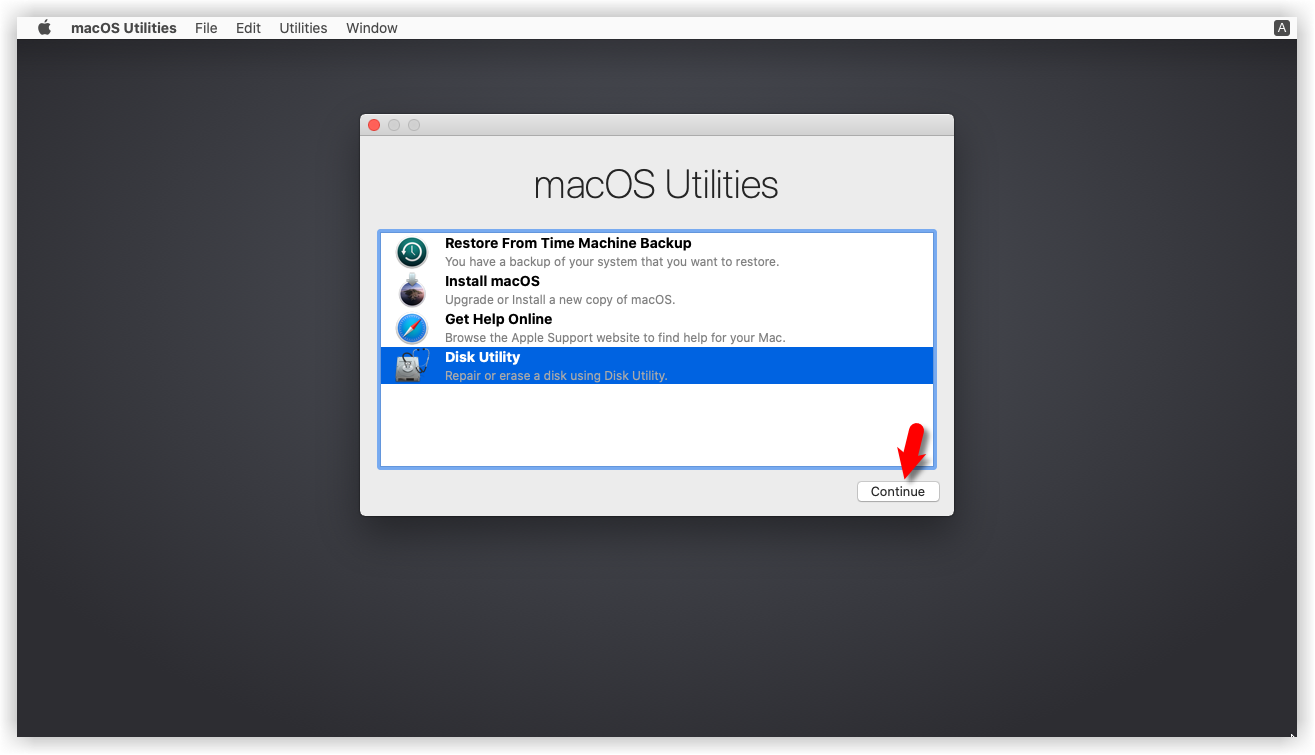Open the macOS Utilities menu

point(123,27)
